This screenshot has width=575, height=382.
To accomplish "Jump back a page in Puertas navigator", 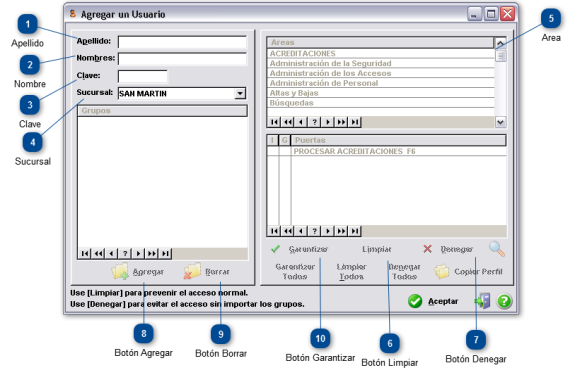I will click(x=288, y=231).
